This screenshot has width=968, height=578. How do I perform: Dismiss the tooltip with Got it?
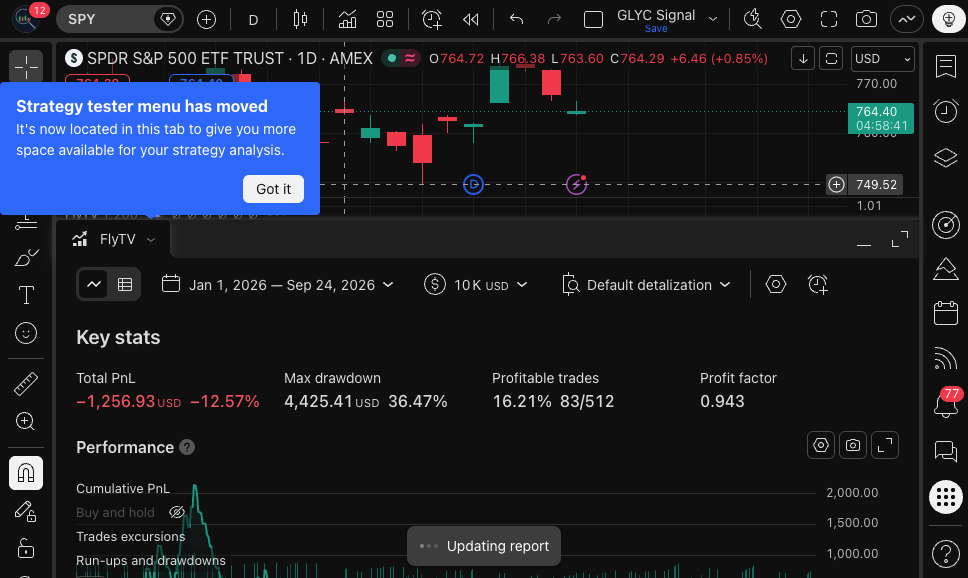(273, 189)
